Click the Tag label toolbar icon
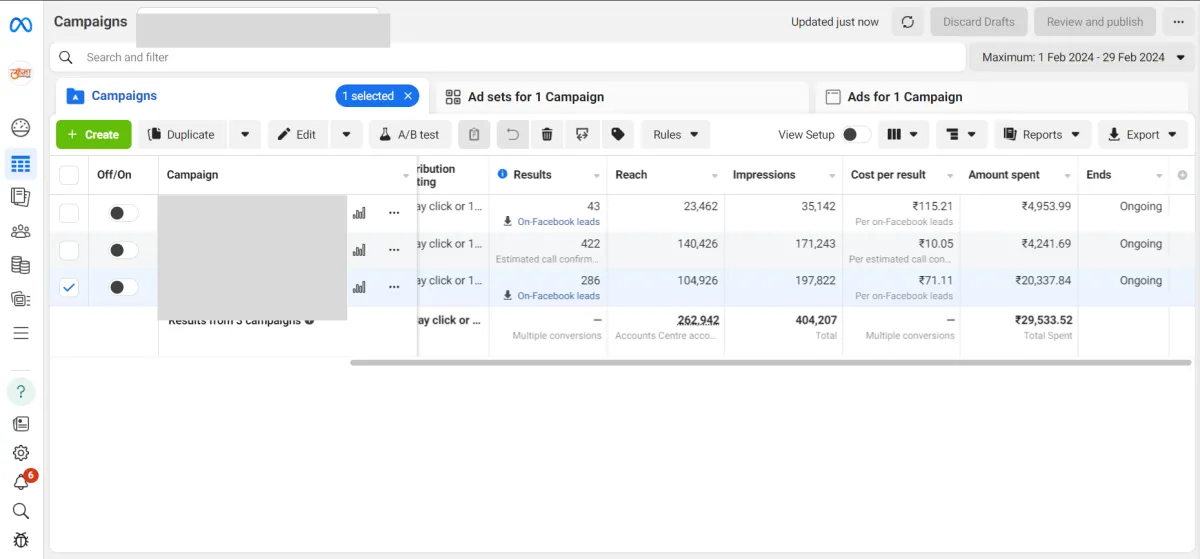Image resolution: width=1200 pixels, height=559 pixels. coord(618,135)
